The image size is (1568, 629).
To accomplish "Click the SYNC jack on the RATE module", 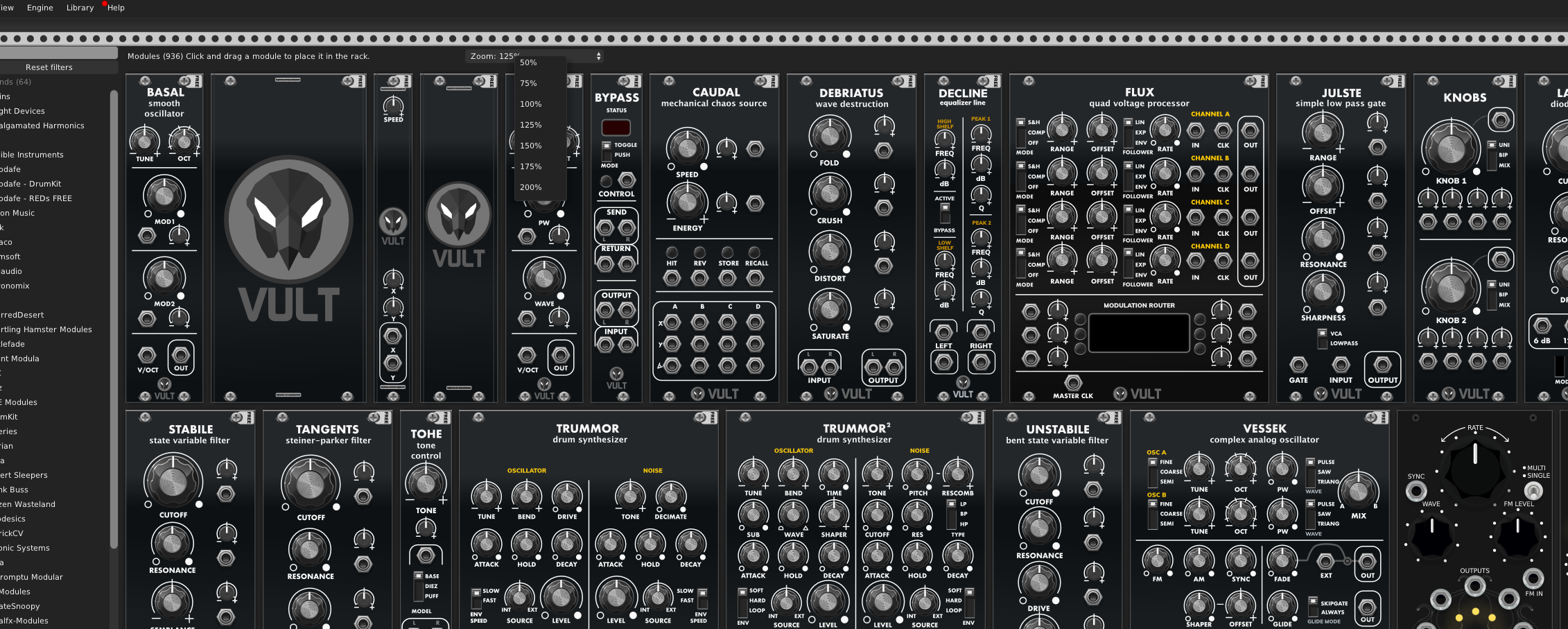I will pos(1416,490).
